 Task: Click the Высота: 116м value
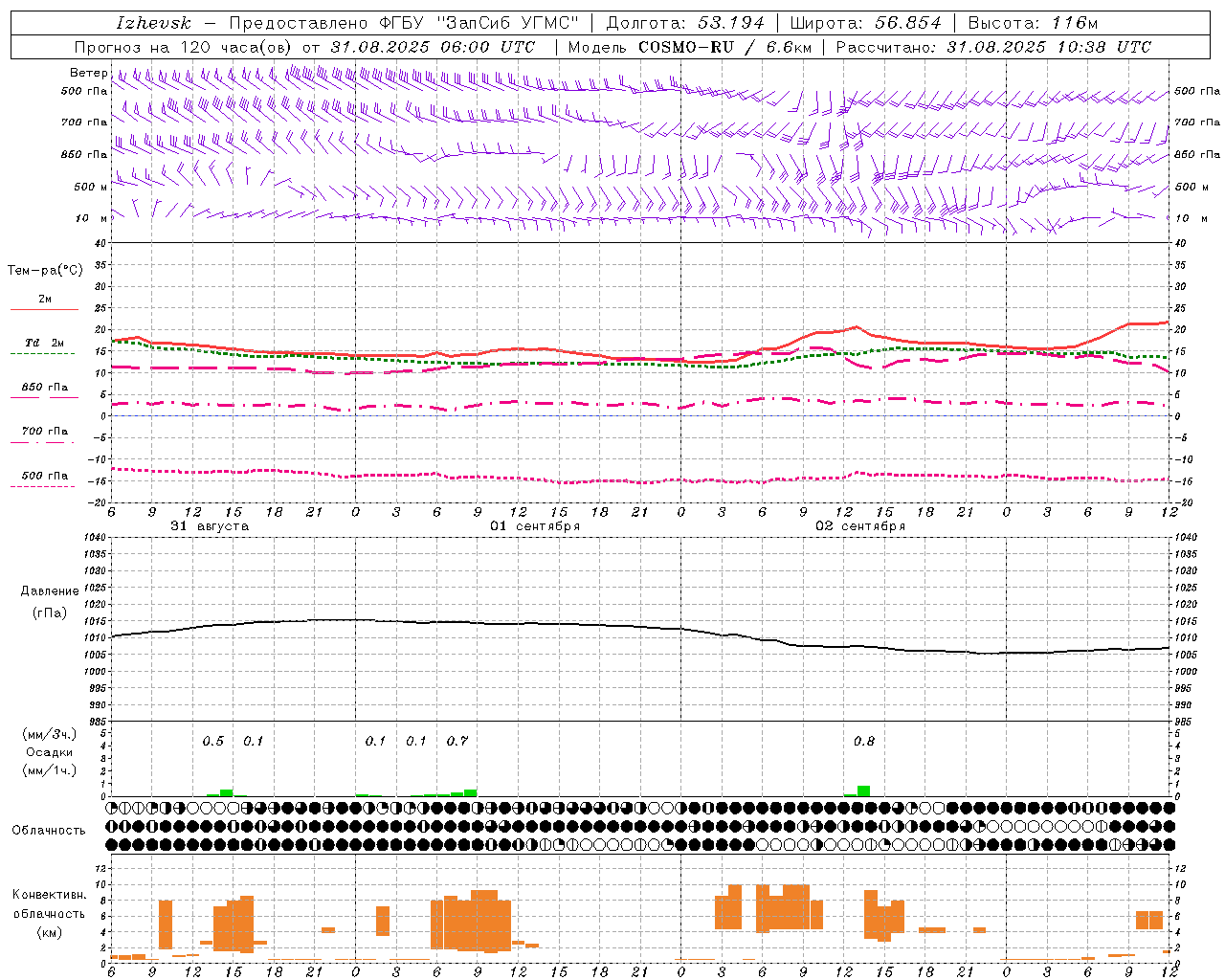pyautogui.click(x=1033, y=23)
